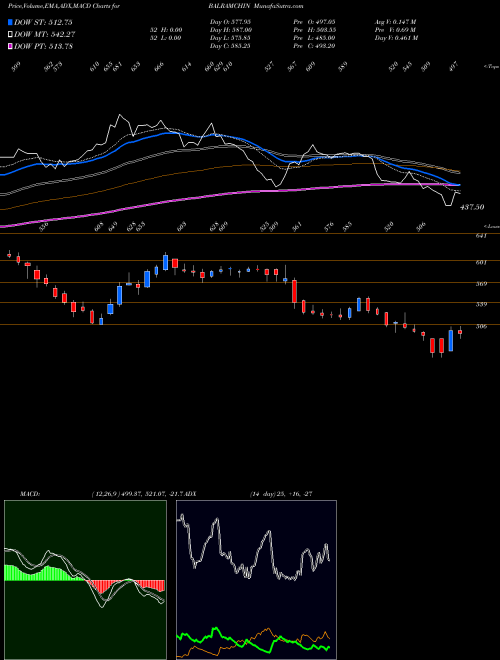Click the last red candlestick on the right
The width and height of the screenshot is (500, 660).
pyautogui.click(x=460, y=332)
